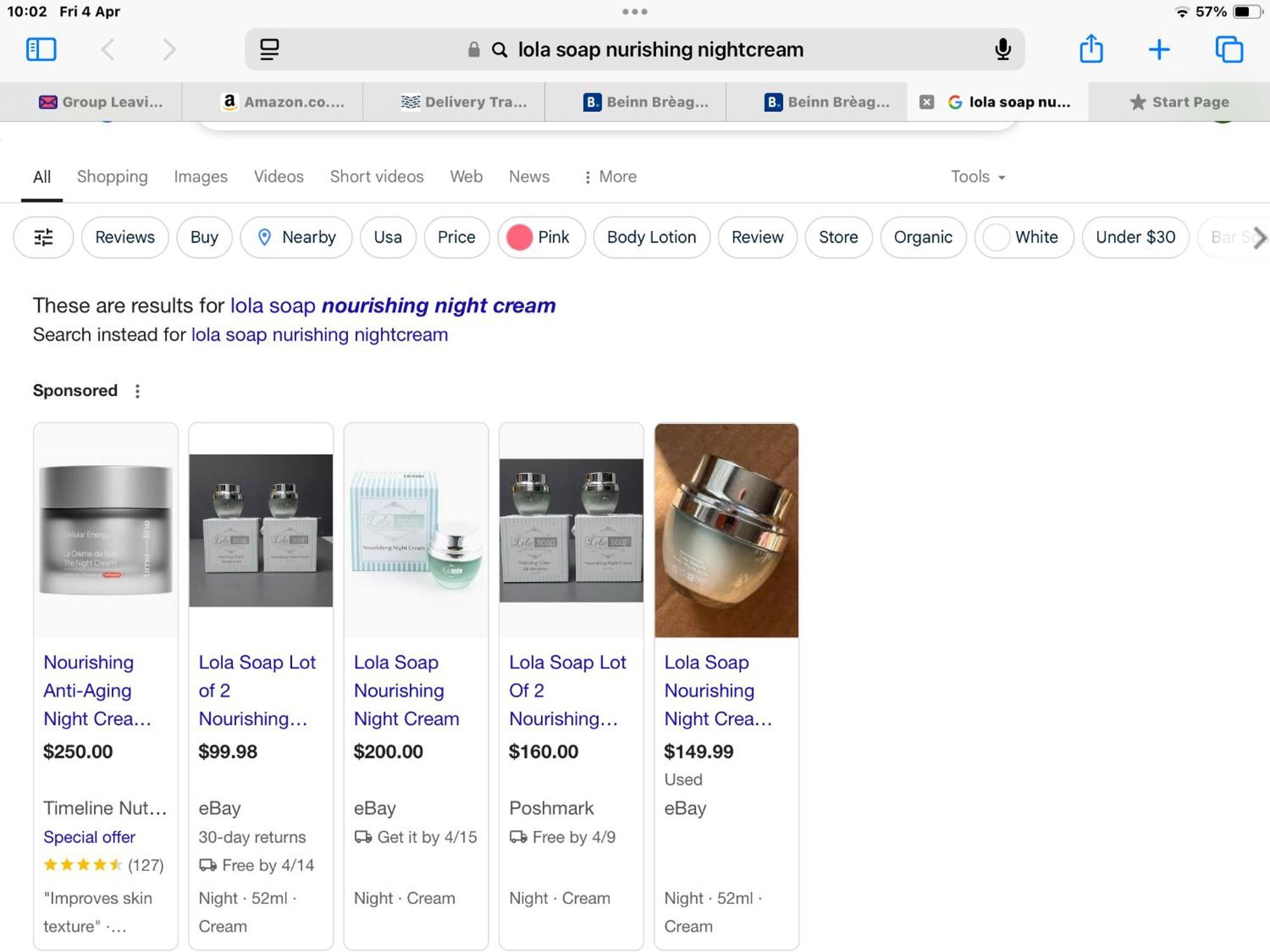Tap the battery status icon
This screenshot has width=1270, height=952.
point(1247,11)
